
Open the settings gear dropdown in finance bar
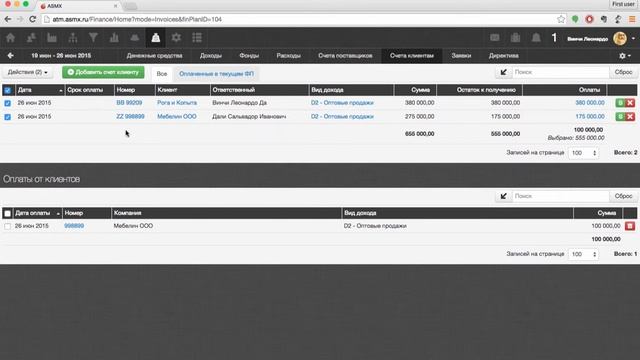tap(624, 56)
